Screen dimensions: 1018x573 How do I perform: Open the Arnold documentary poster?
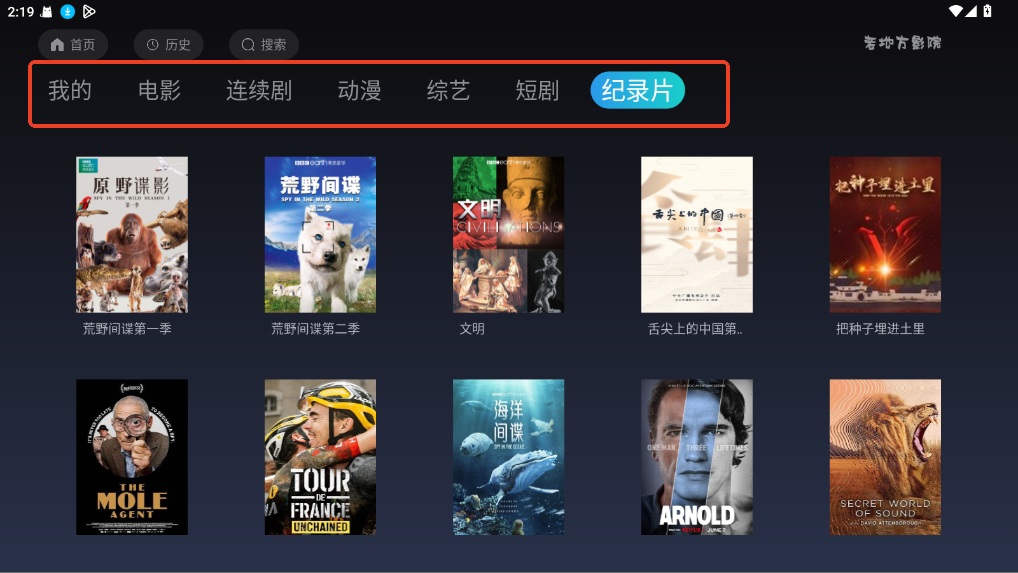[x=697, y=457]
